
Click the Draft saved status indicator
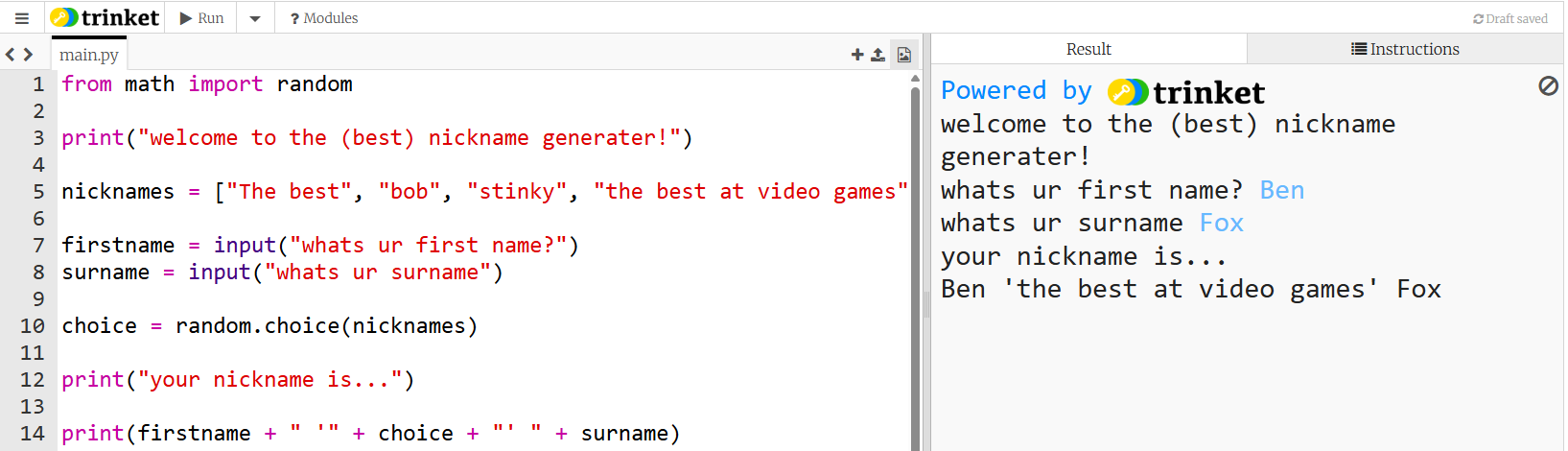[x=1510, y=18]
